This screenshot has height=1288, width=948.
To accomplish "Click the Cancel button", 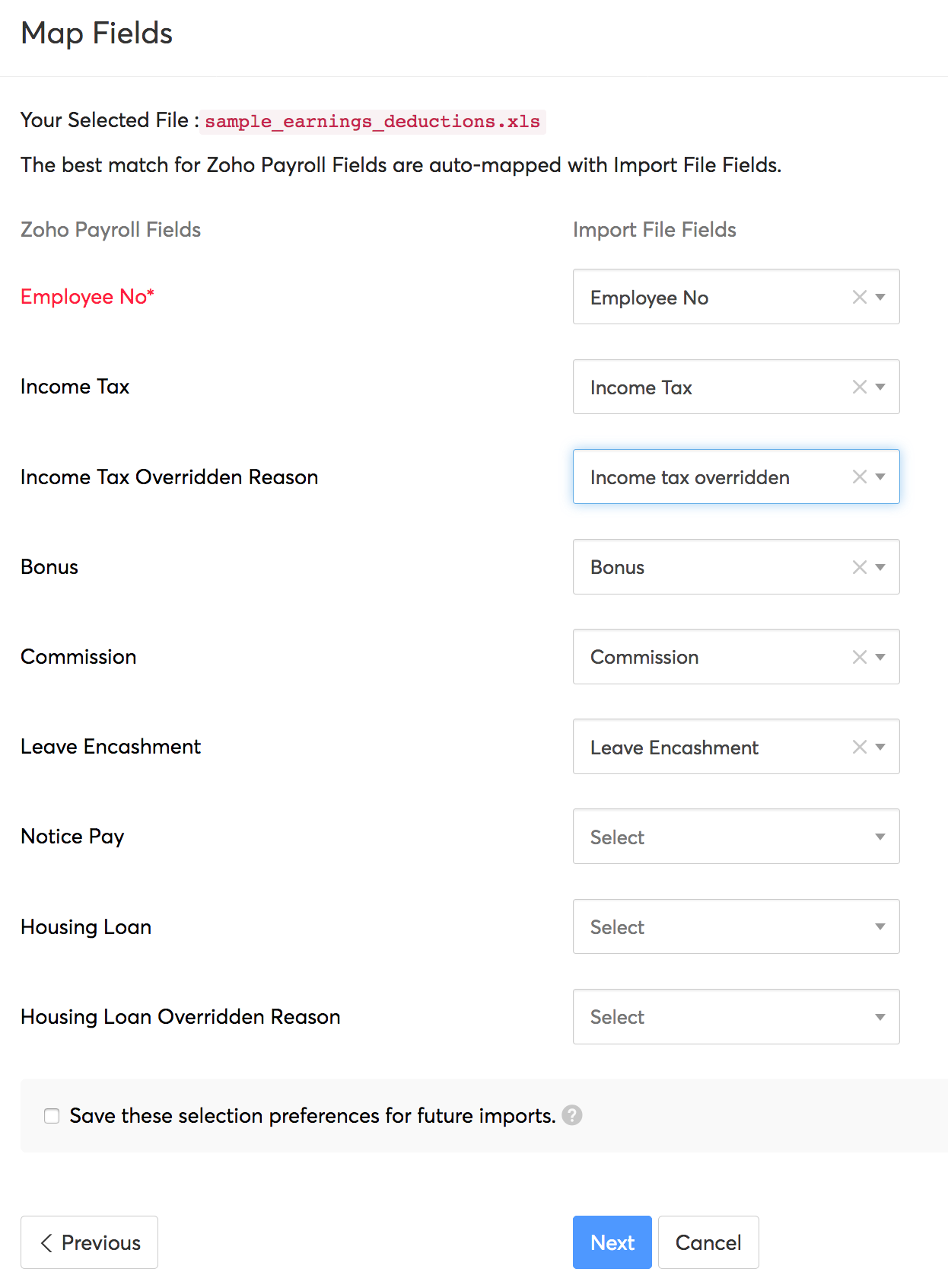I will pos(708,1242).
